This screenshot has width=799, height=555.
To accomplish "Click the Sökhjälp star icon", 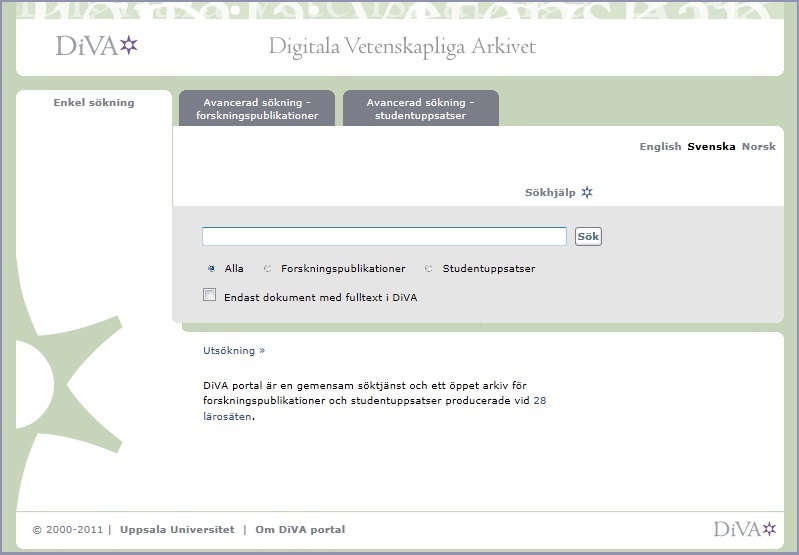I will (x=587, y=192).
